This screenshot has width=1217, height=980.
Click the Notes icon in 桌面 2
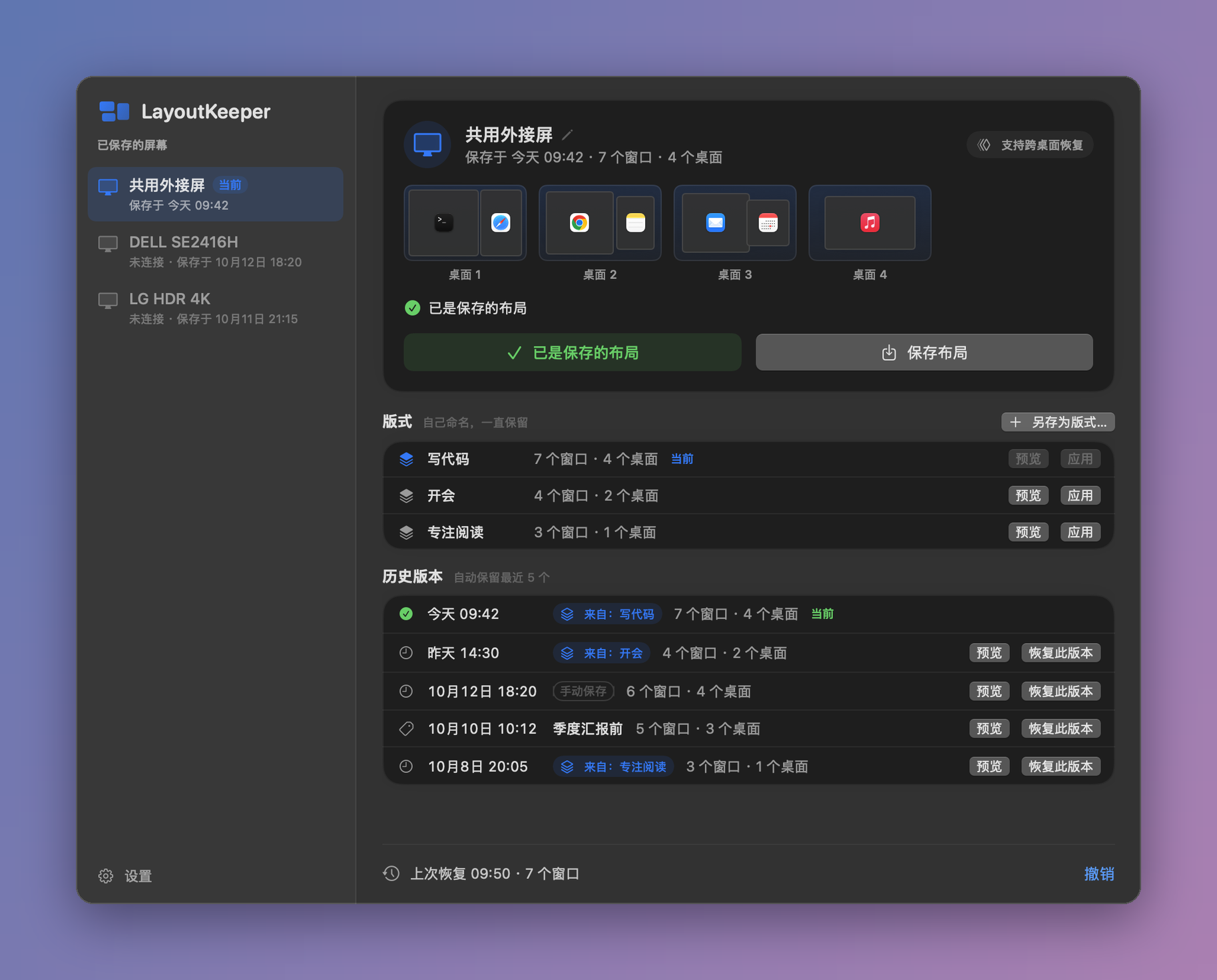click(x=636, y=222)
